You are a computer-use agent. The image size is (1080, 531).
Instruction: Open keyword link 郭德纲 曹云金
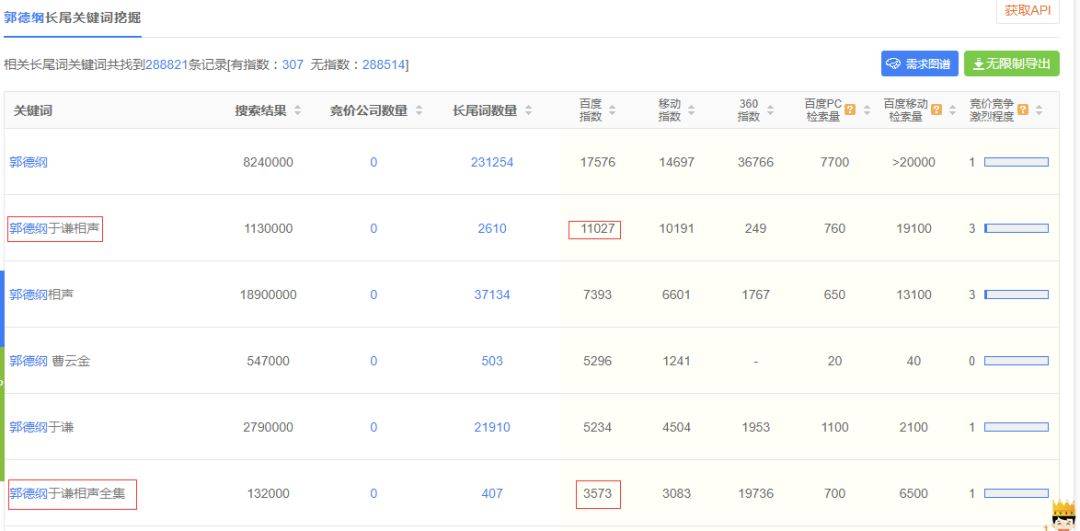tap(50, 361)
